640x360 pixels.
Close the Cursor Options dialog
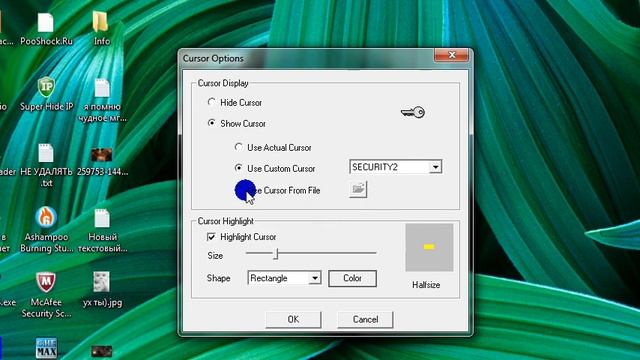tap(451, 55)
